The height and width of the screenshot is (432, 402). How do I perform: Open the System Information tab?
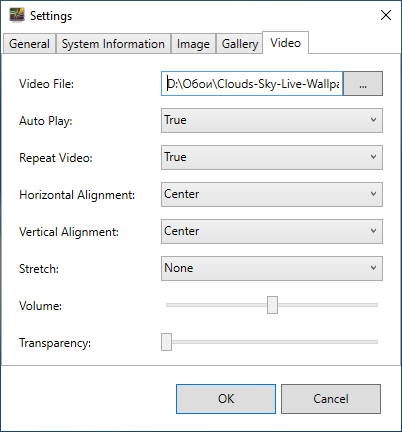click(113, 44)
